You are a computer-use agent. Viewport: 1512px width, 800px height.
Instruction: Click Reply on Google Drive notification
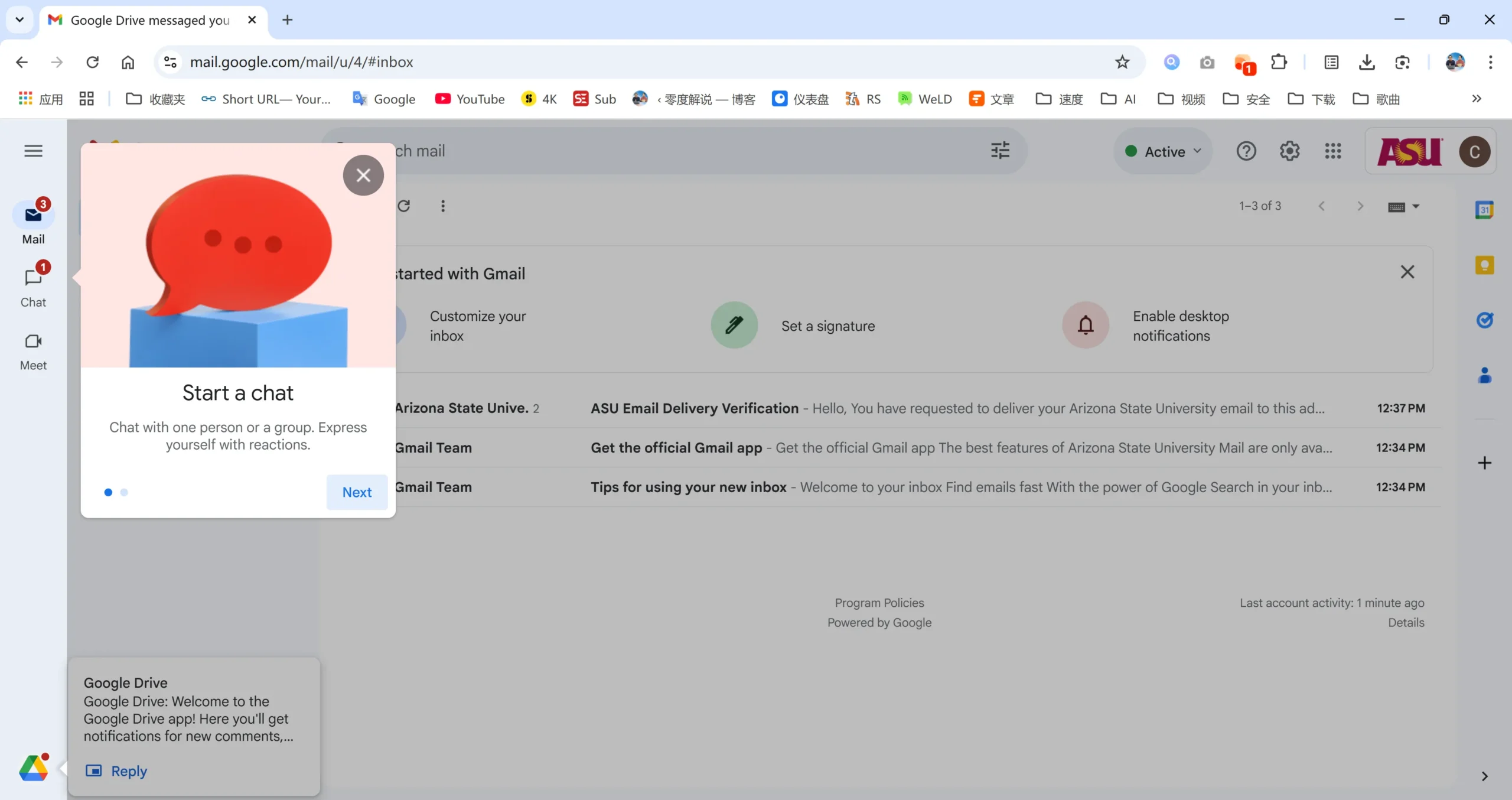pyautogui.click(x=129, y=771)
